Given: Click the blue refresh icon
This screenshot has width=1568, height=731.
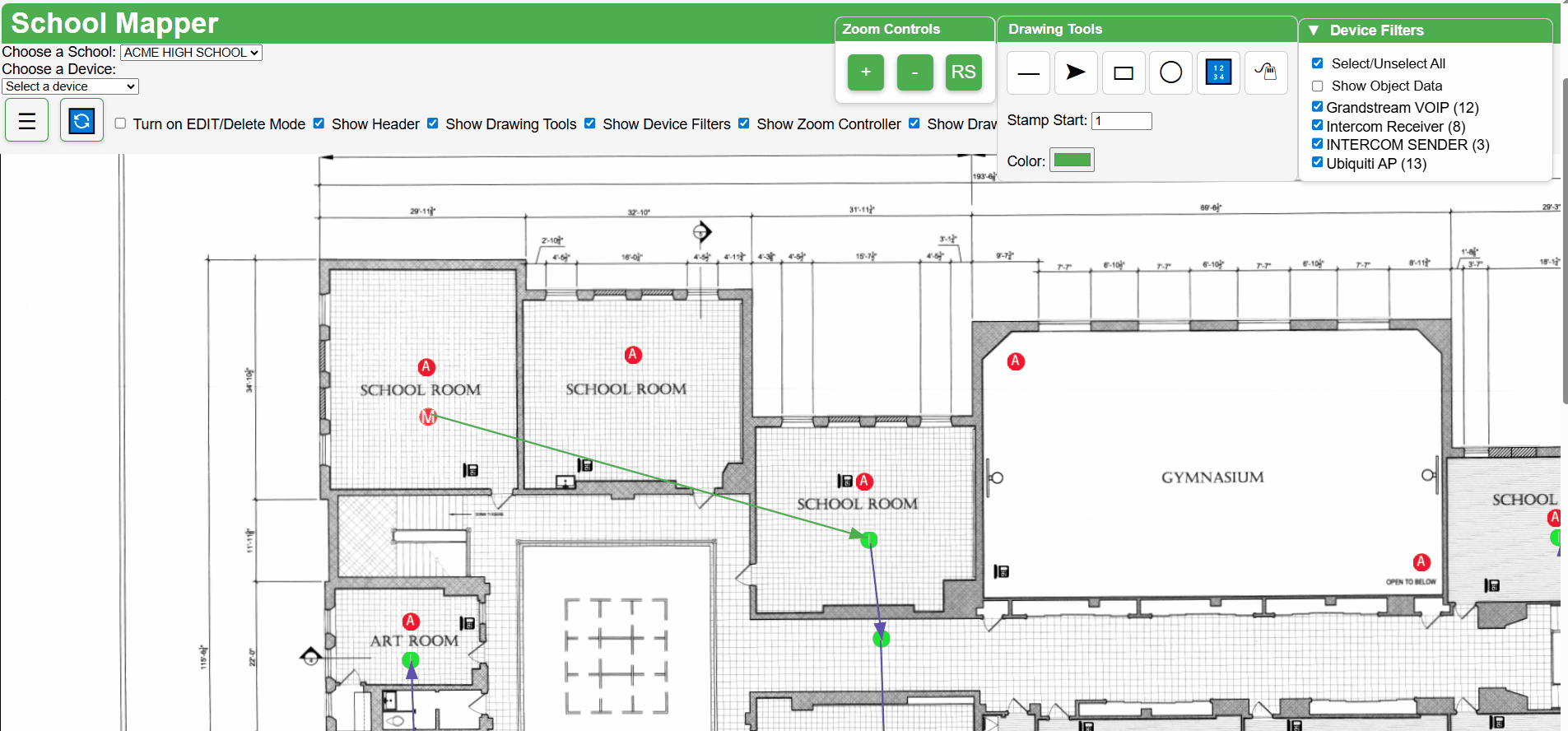Looking at the screenshot, I should coord(81,121).
